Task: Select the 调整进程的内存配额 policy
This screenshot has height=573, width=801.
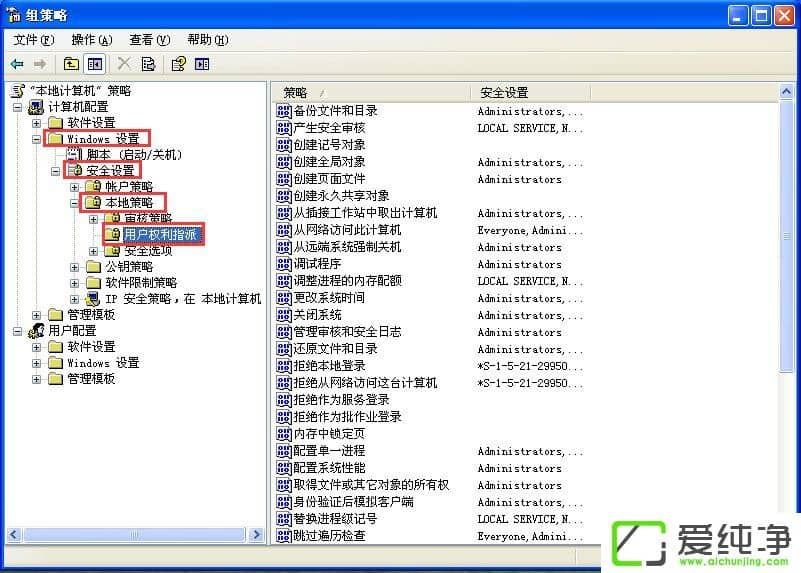Action: (347, 280)
